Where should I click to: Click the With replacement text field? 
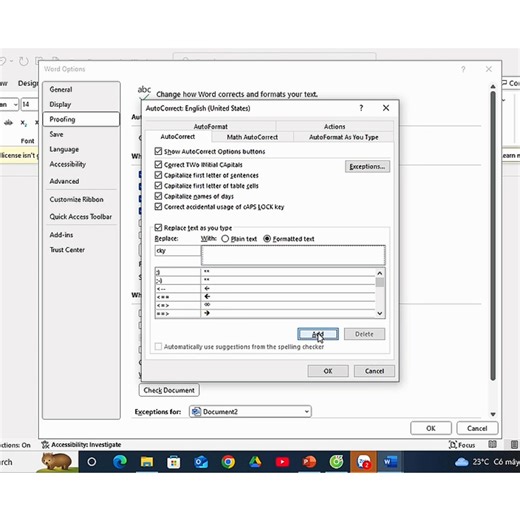click(x=293, y=255)
